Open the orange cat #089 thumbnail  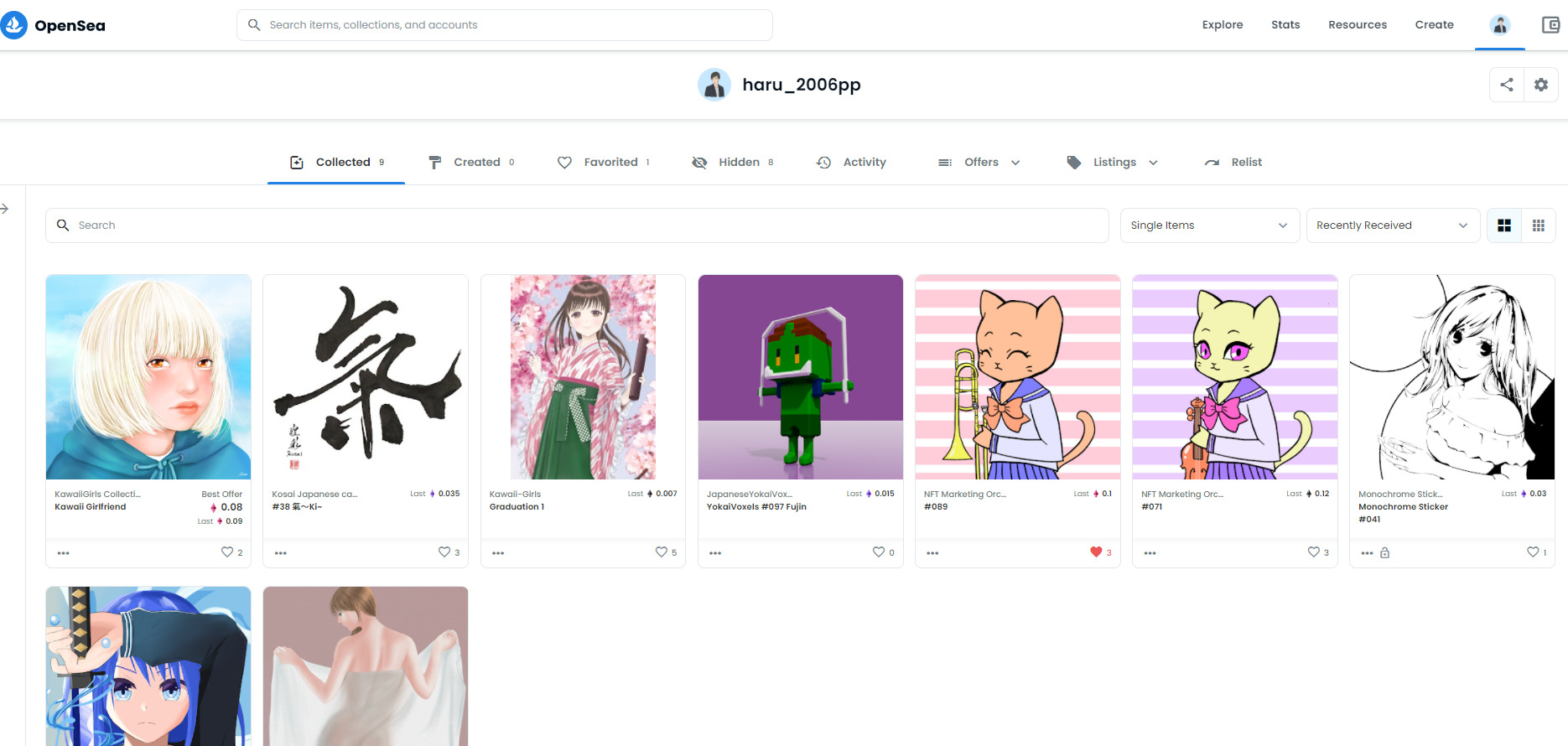click(x=1018, y=377)
